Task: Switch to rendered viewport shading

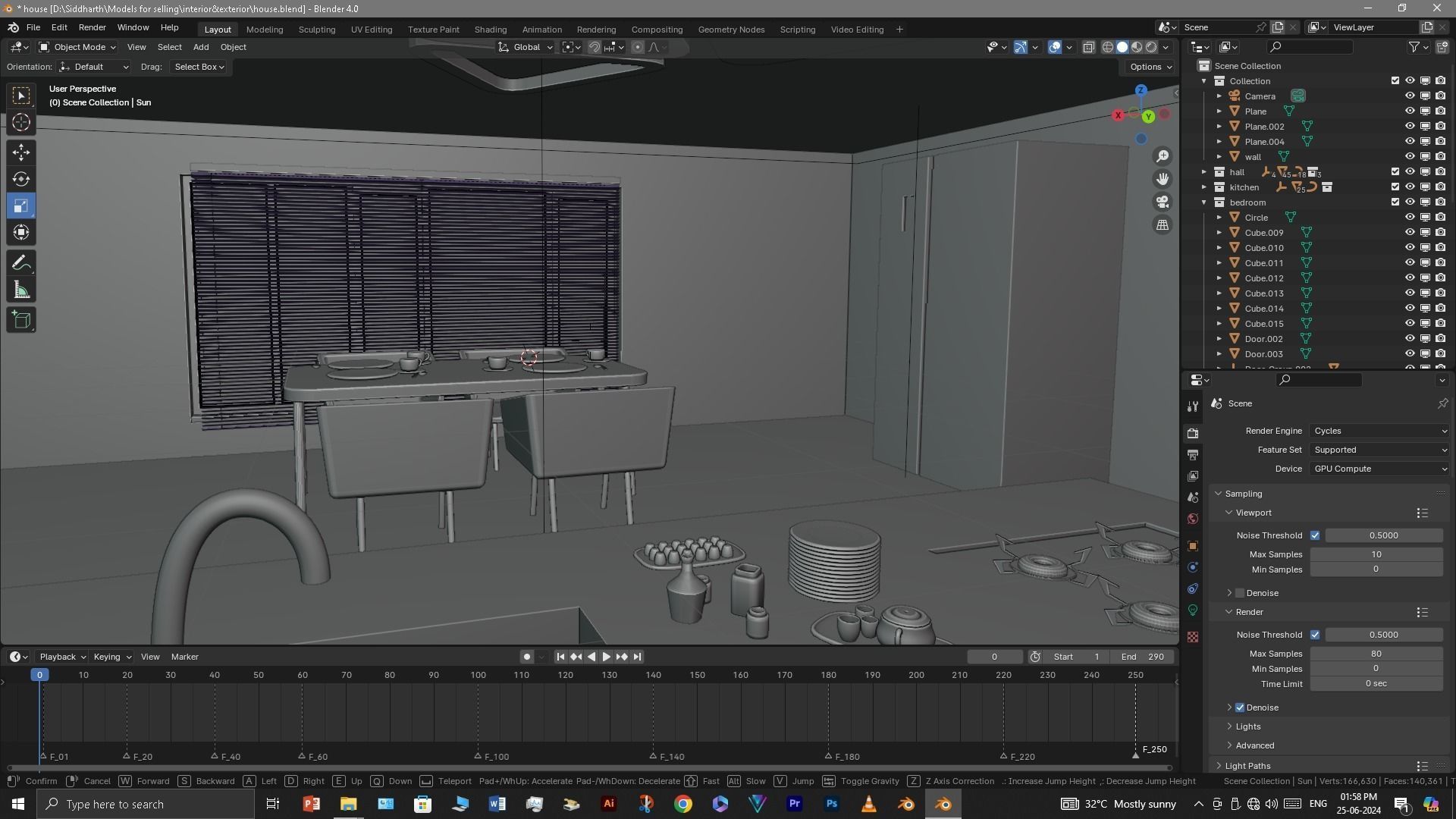Action: tap(1151, 47)
